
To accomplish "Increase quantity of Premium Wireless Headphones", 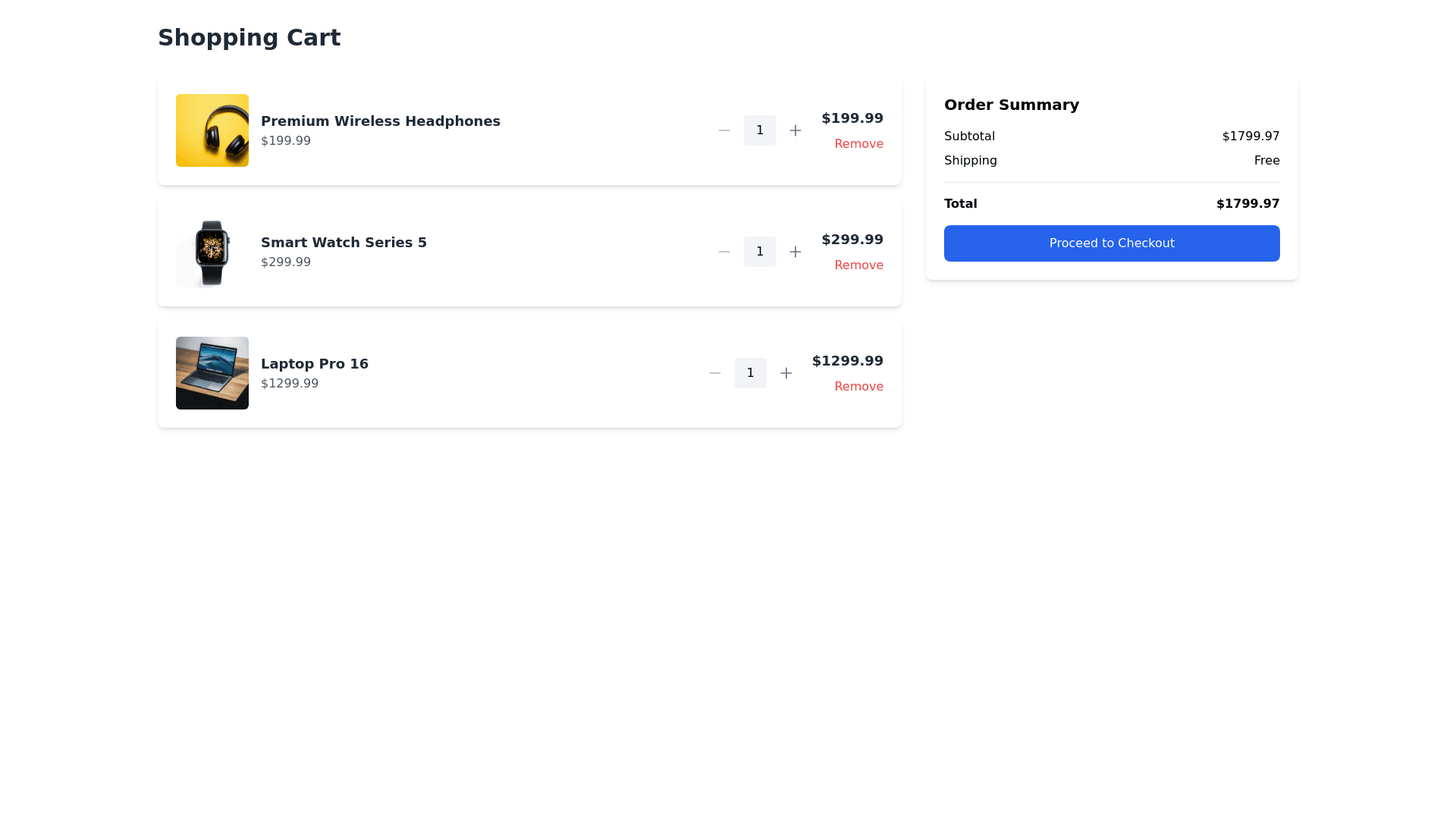I will (795, 130).
